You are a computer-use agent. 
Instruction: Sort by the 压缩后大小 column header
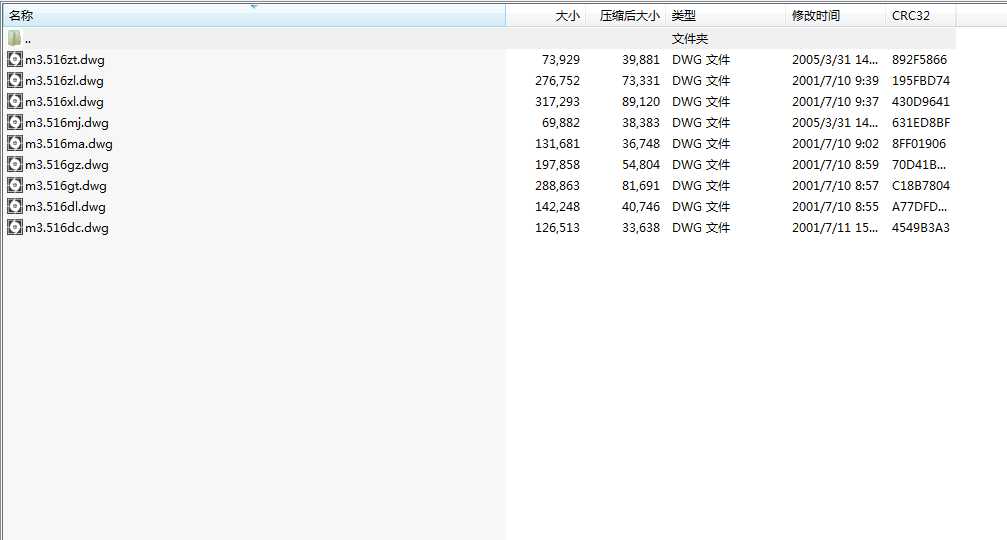click(626, 15)
